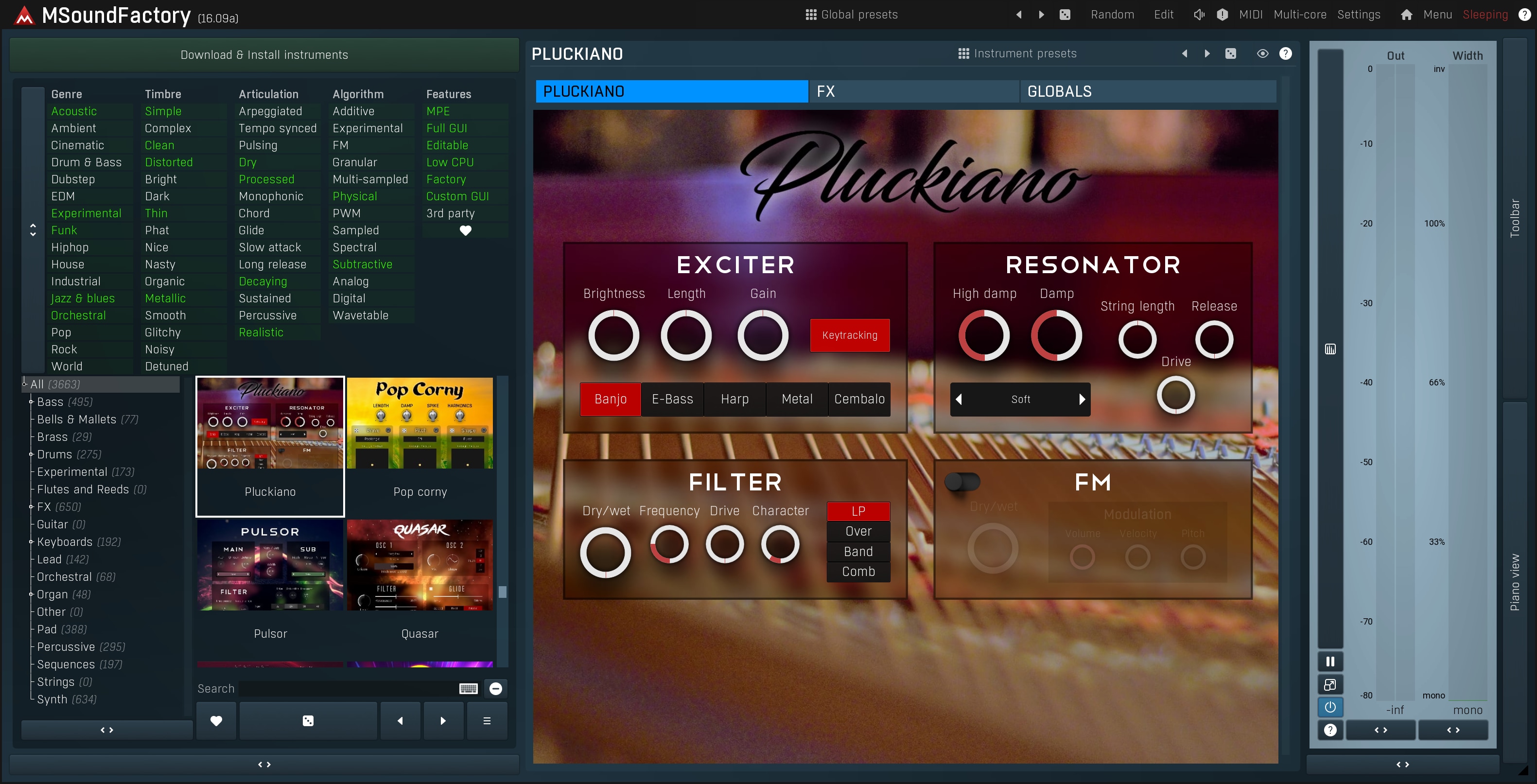Go to next global preset arrow
Viewport: 1537px width, 784px height.
click(1042, 14)
